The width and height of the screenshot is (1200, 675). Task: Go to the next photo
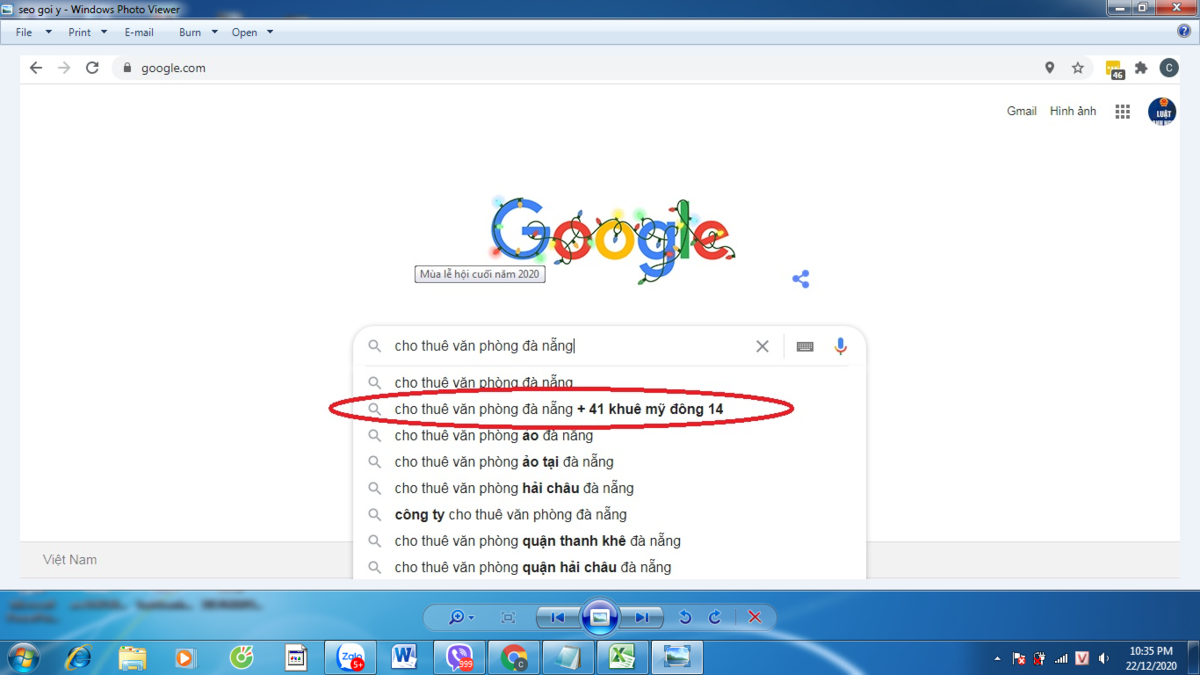tap(641, 617)
